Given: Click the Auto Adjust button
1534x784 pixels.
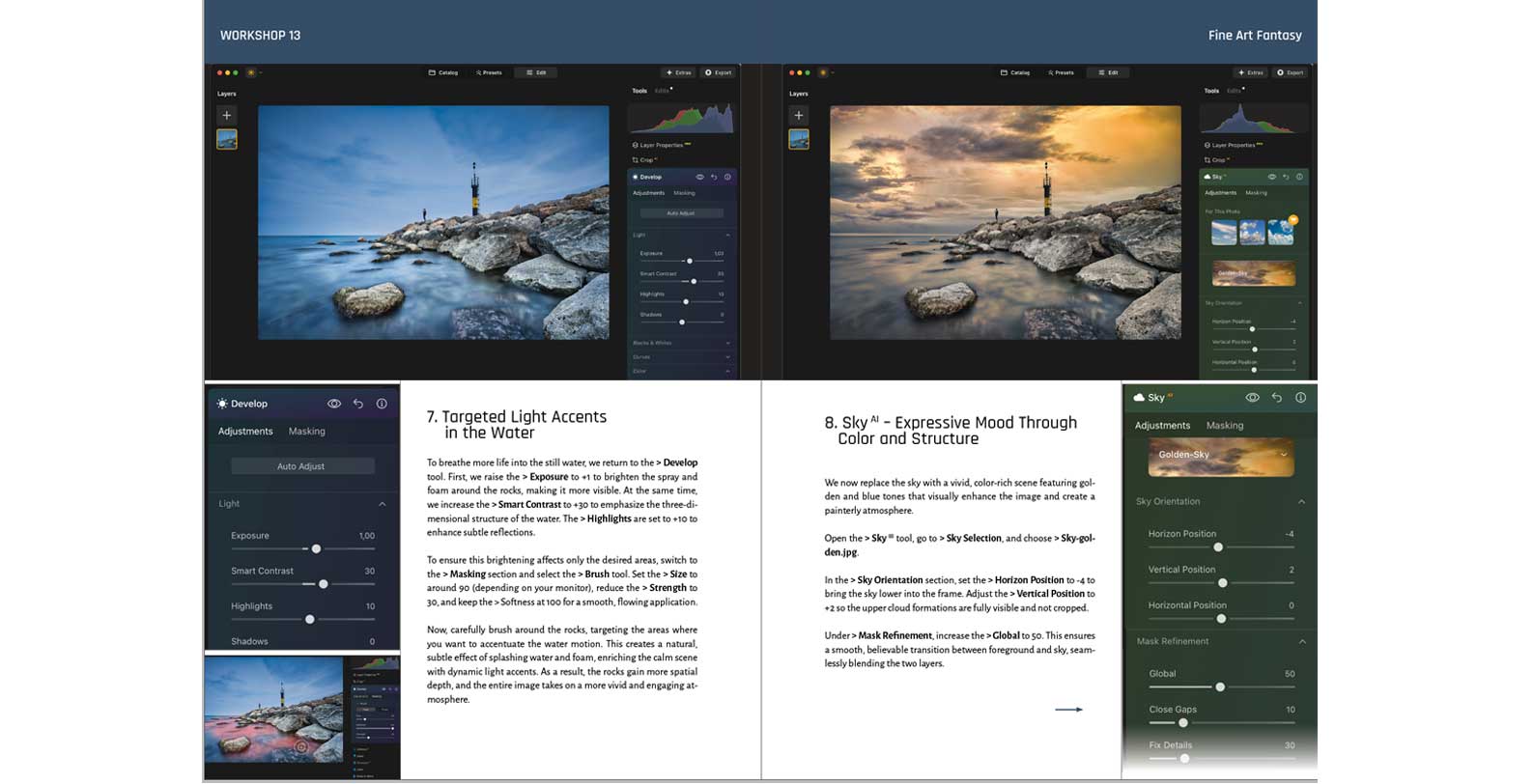Looking at the screenshot, I should click(x=301, y=466).
